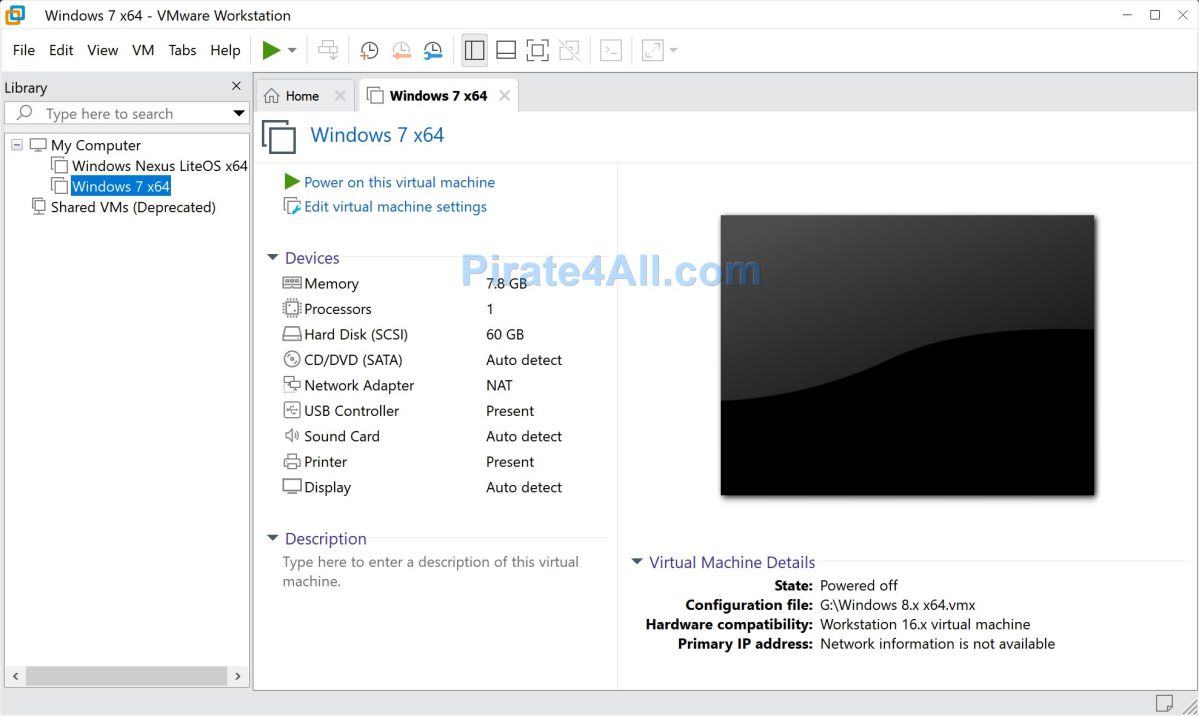Screen dimensions: 1199x716
Task: Click the green Power On toolbar button
Action: click(x=271, y=50)
